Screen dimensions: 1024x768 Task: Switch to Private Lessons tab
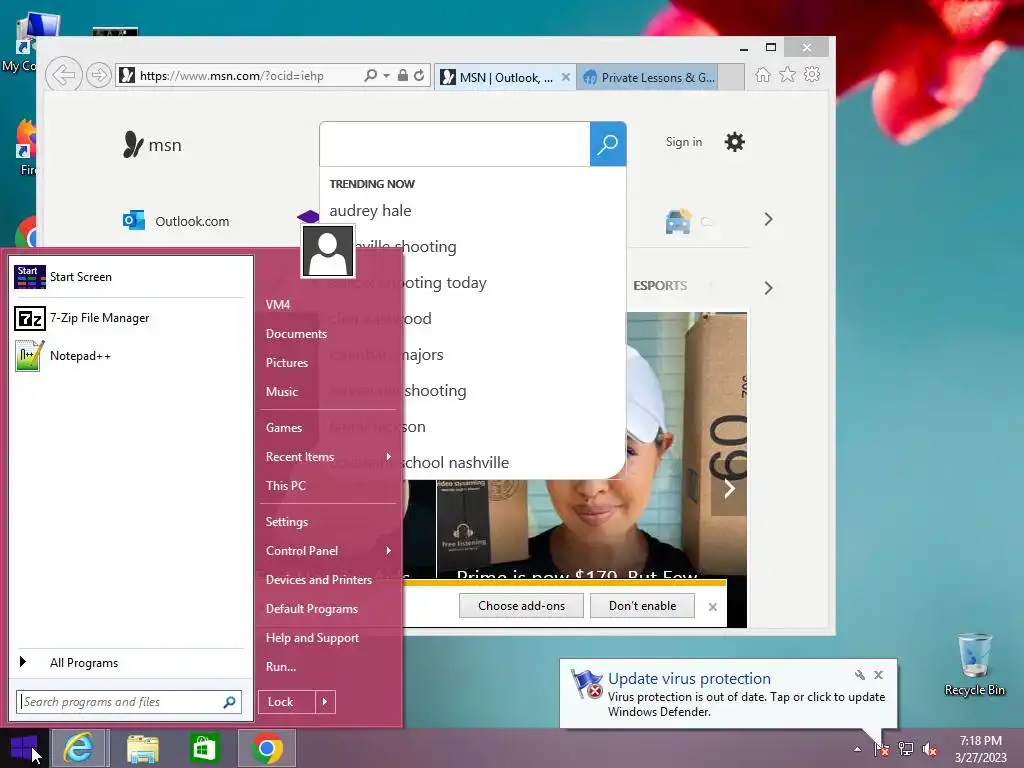click(x=648, y=77)
